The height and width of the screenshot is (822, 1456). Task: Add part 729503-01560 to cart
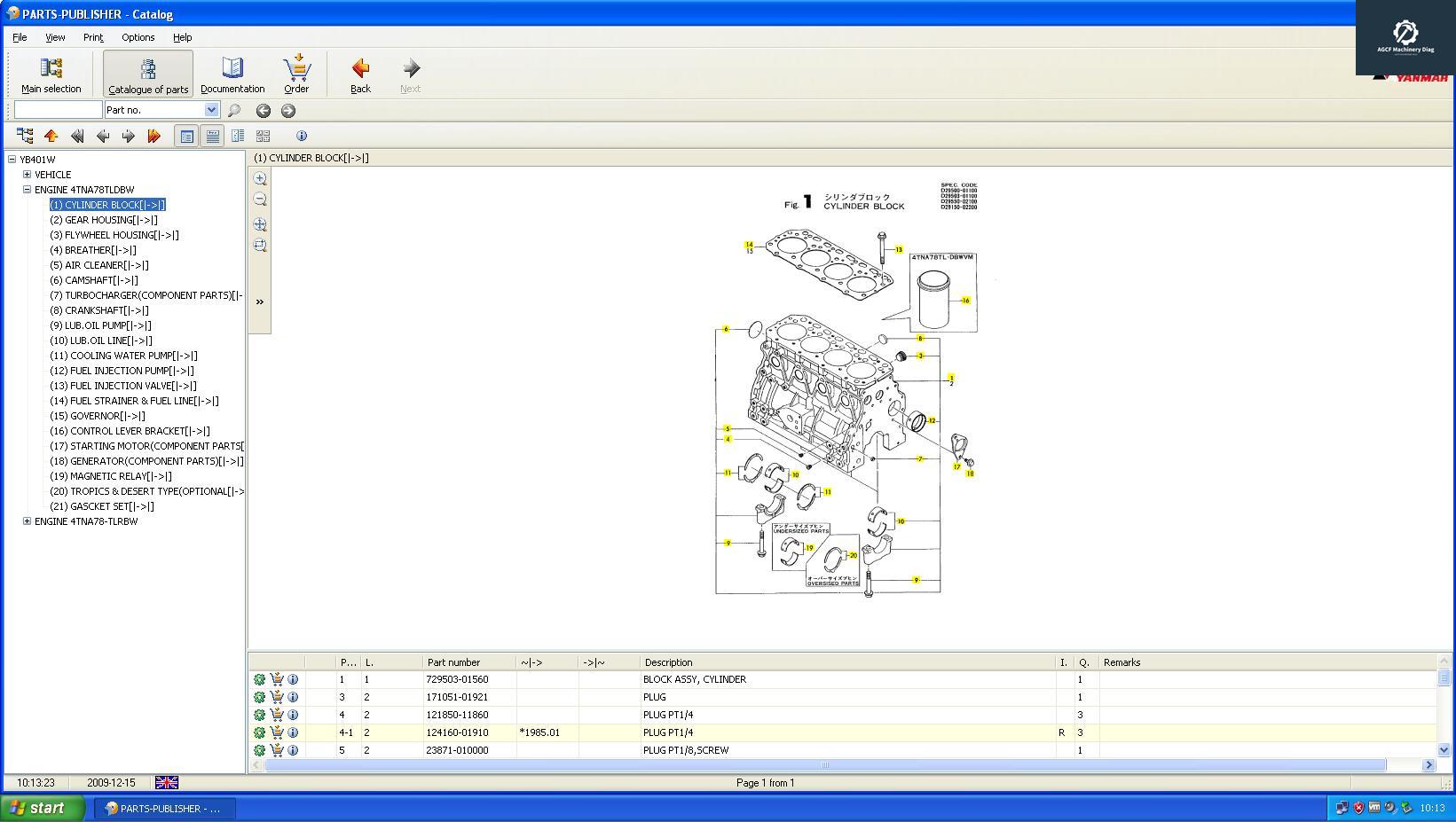(x=277, y=679)
